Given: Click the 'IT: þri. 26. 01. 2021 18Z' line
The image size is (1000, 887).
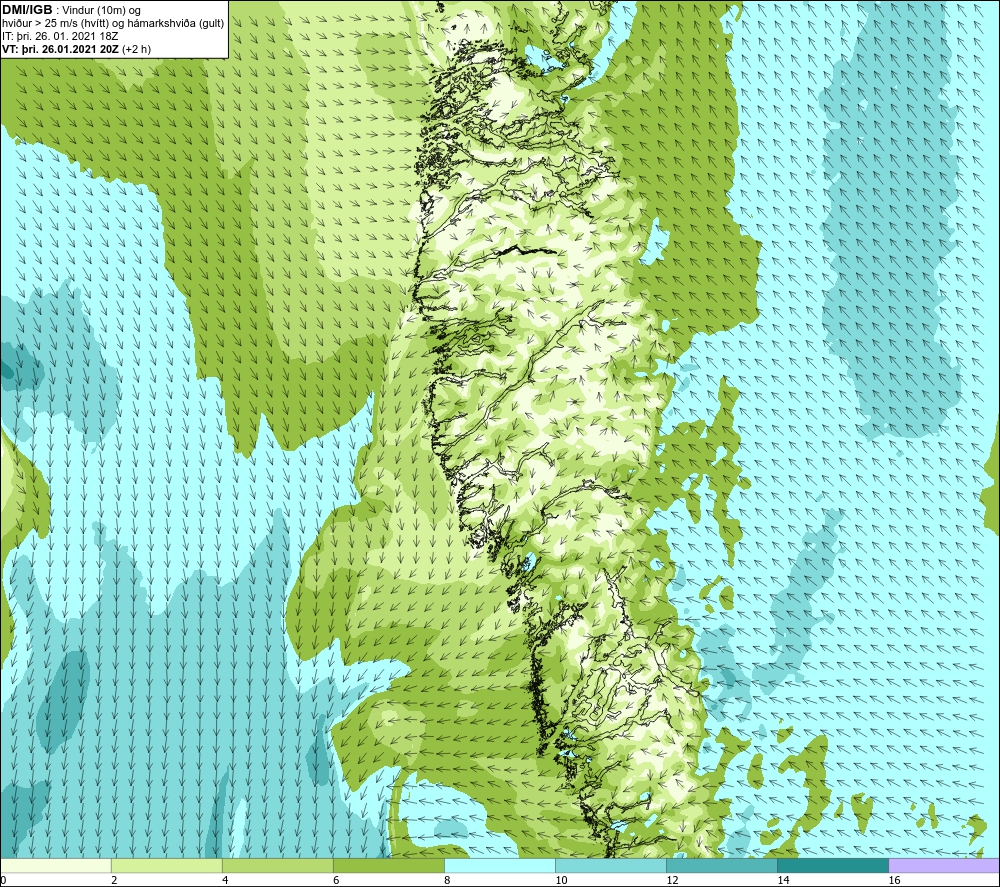Looking at the screenshot, I should (60, 36).
